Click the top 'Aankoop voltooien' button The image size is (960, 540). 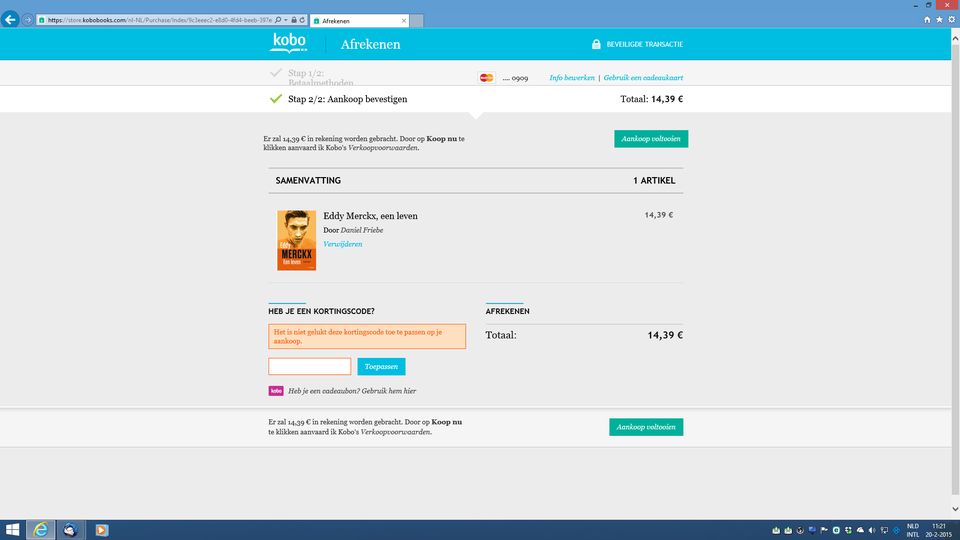point(651,139)
